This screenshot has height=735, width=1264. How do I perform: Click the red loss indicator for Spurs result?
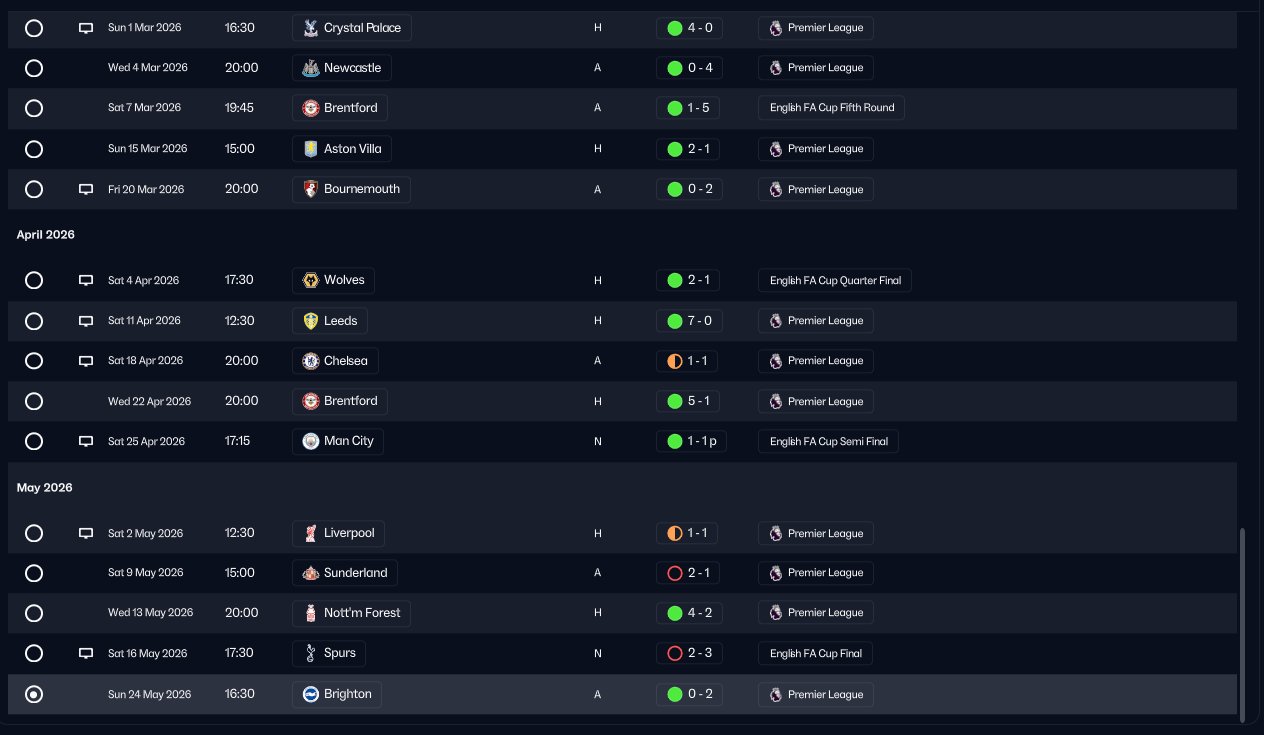(x=674, y=654)
